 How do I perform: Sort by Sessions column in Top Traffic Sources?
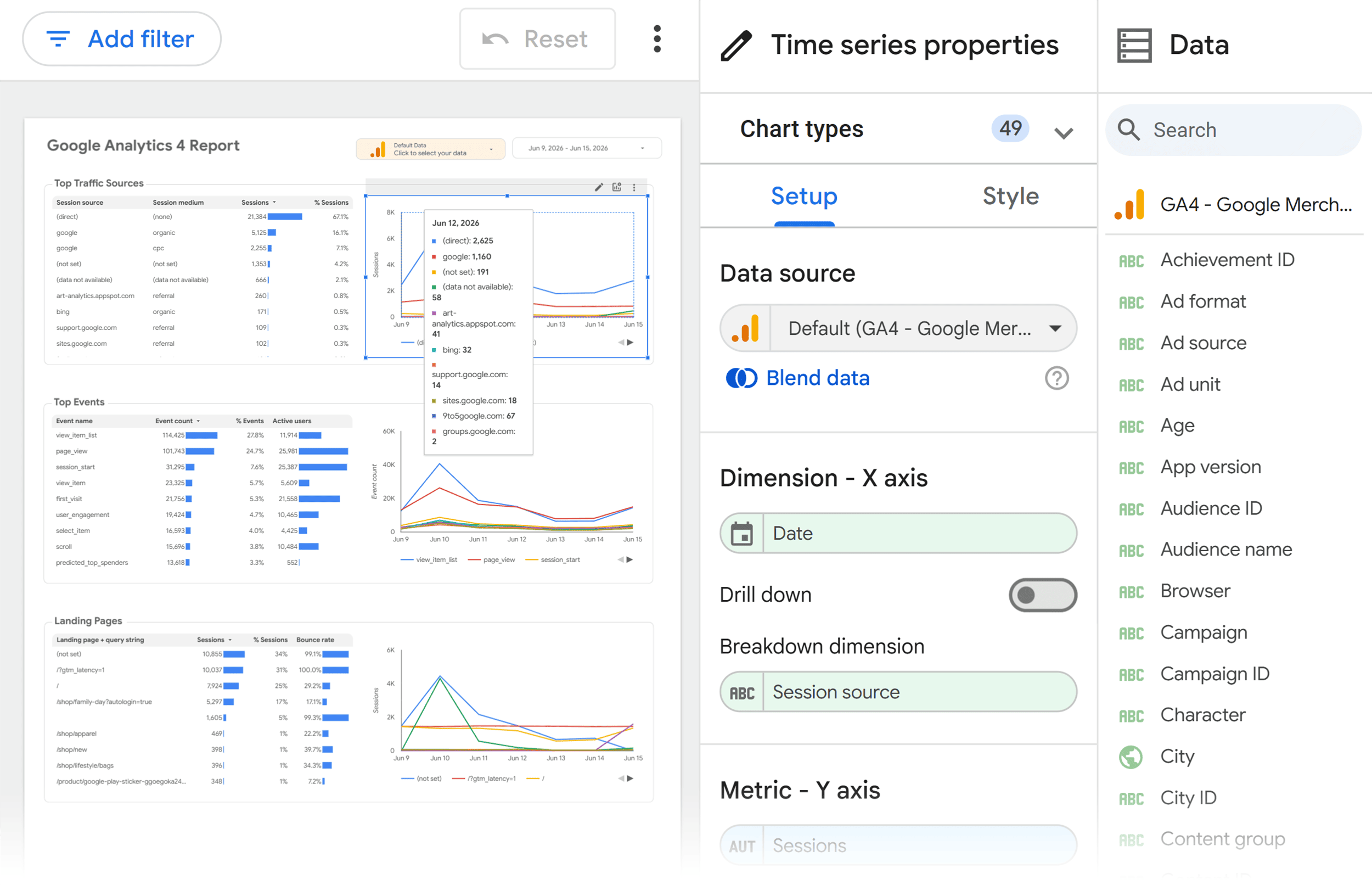click(x=258, y=202)
